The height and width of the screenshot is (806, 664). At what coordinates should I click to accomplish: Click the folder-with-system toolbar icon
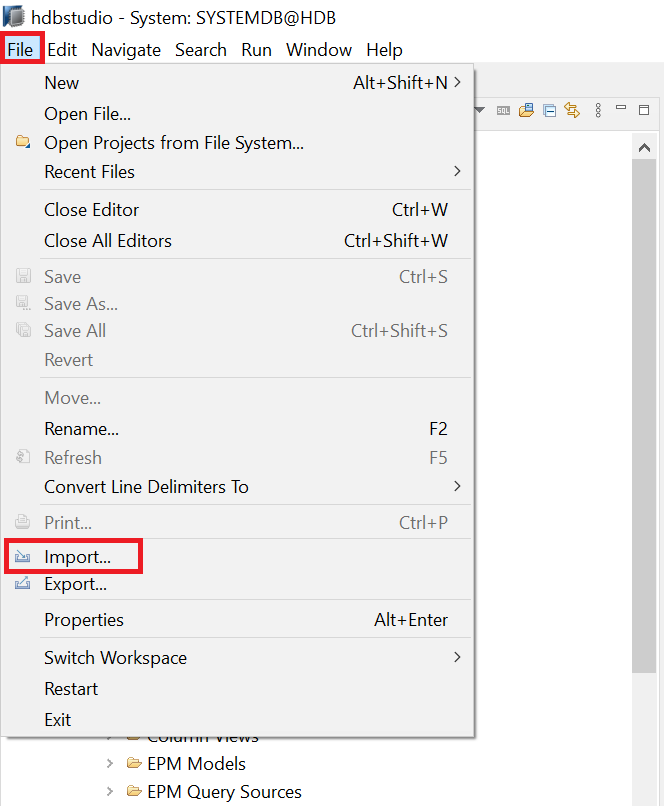click(x=526, y=110)
